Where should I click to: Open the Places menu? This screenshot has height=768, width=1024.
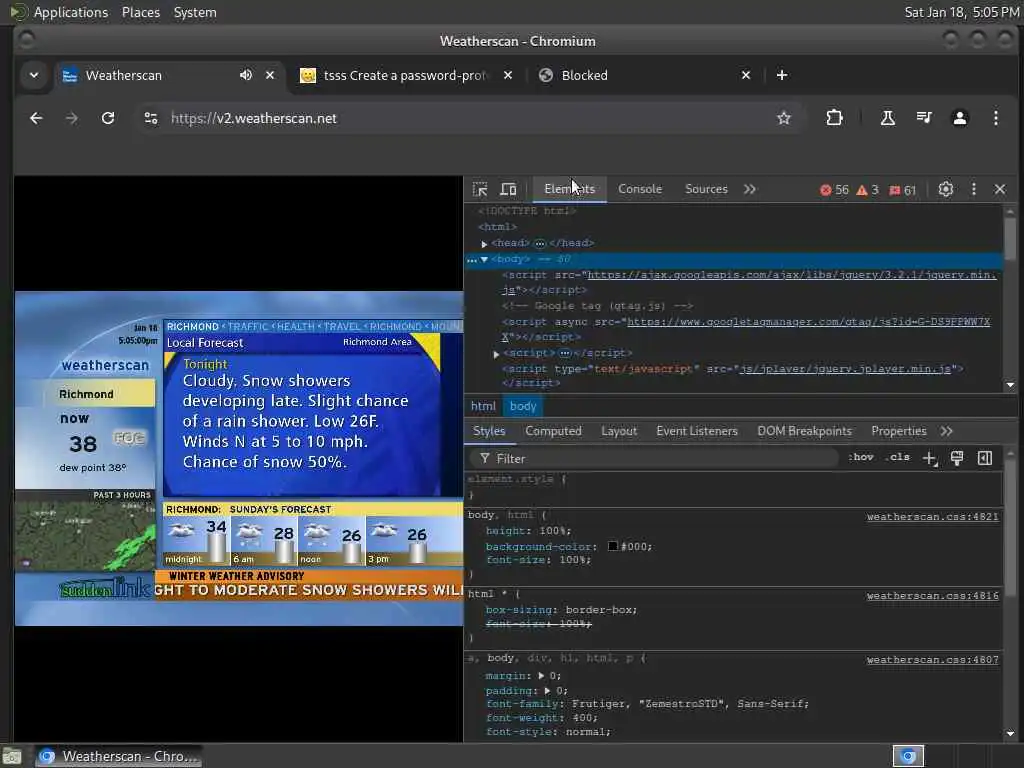point(140,12)
